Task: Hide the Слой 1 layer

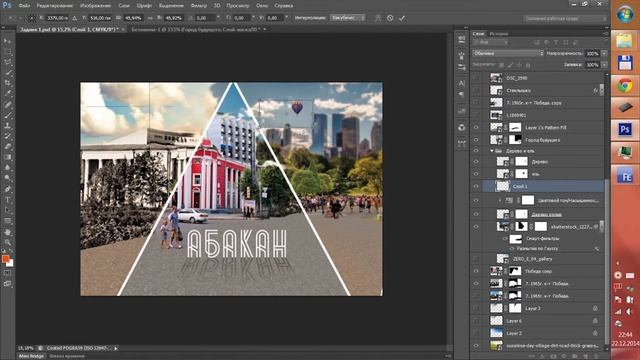Action: click(x=476, y=186)
